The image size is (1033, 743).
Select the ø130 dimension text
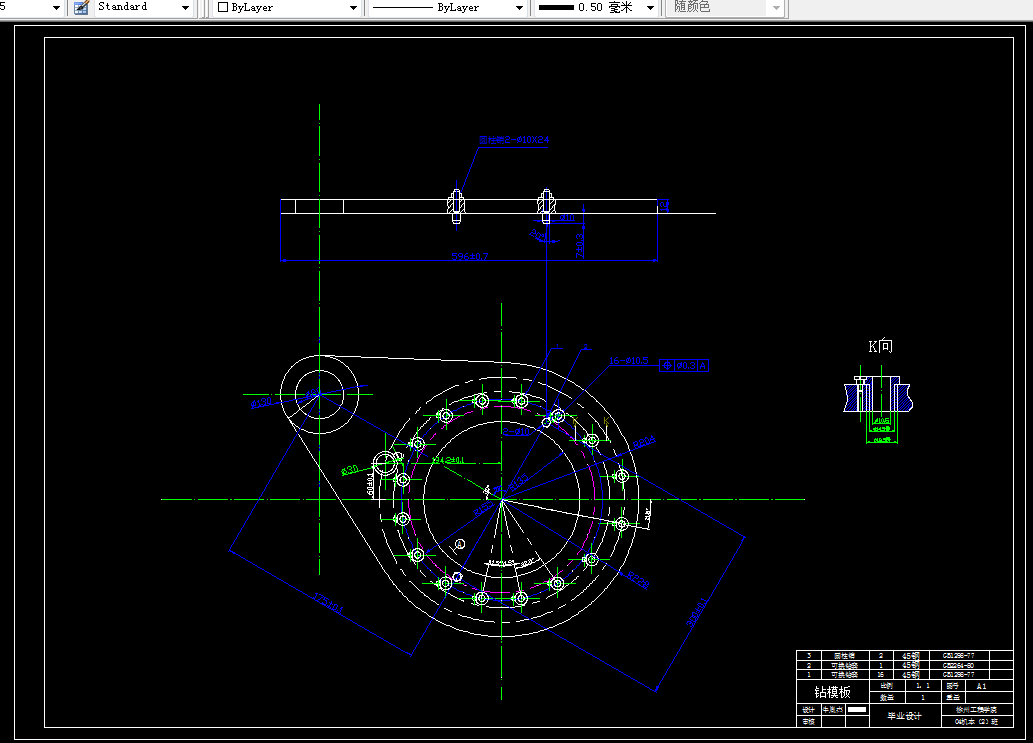tap(262, 402)
